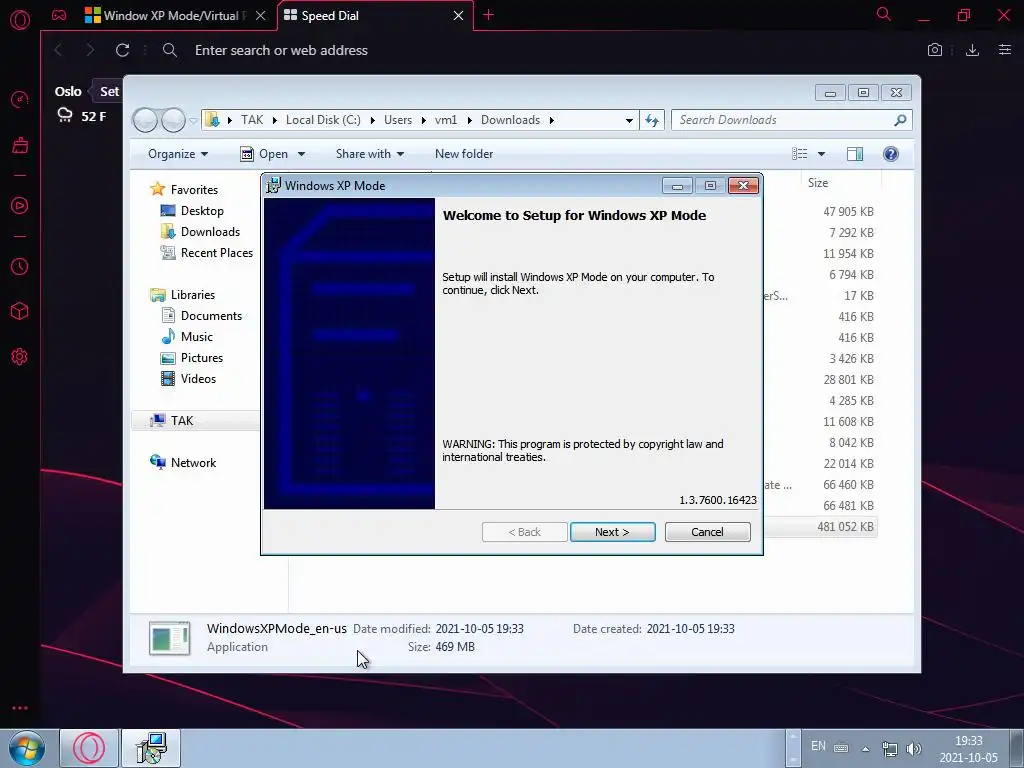Viewport: 1024px width, 768px height.
Task: Click the change view icon in Explorer
Action: (x=799, y=153)
